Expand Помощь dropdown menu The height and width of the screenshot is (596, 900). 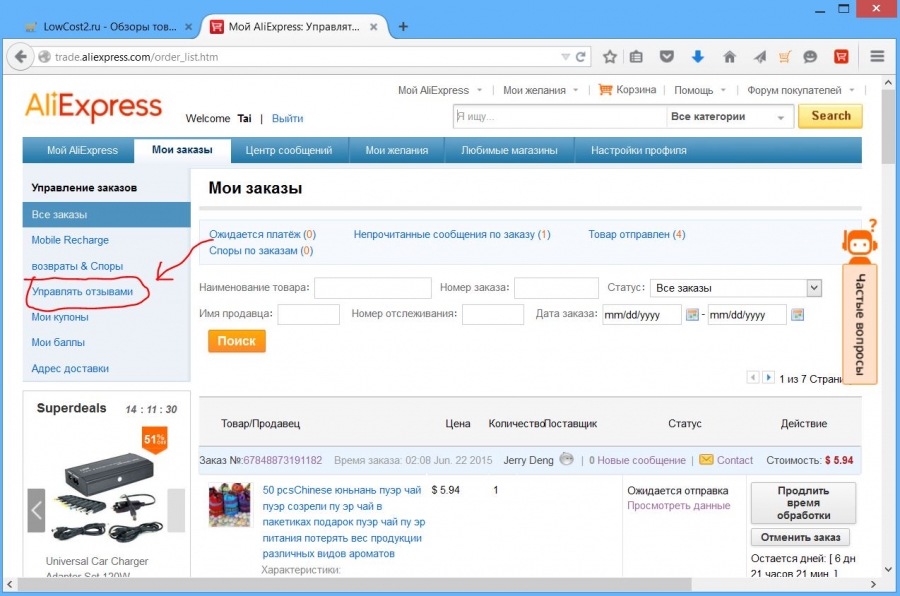pos(723,90)
